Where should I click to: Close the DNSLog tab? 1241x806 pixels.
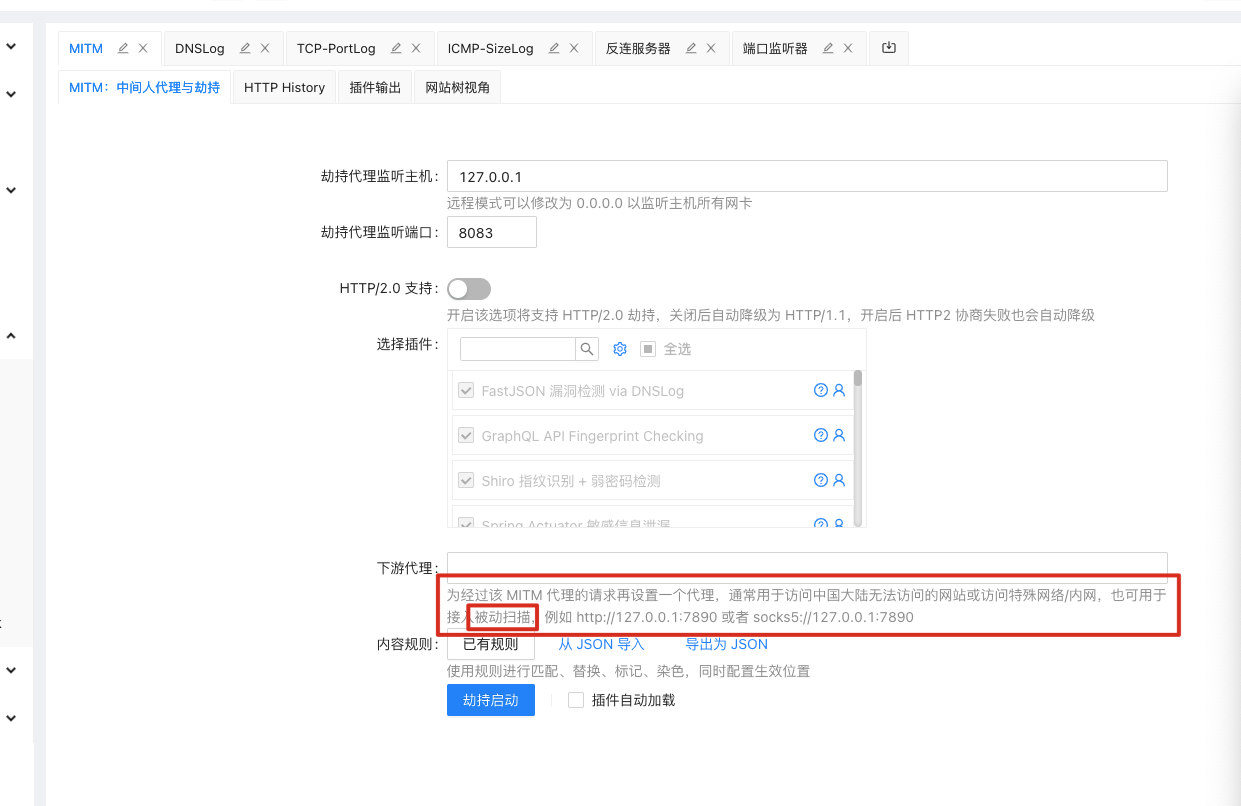click(265, 48)
